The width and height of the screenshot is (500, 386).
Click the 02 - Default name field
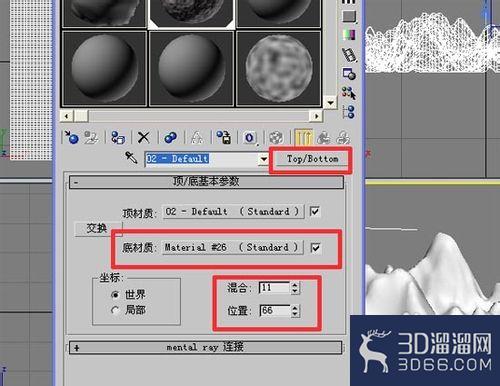(202, 159)
